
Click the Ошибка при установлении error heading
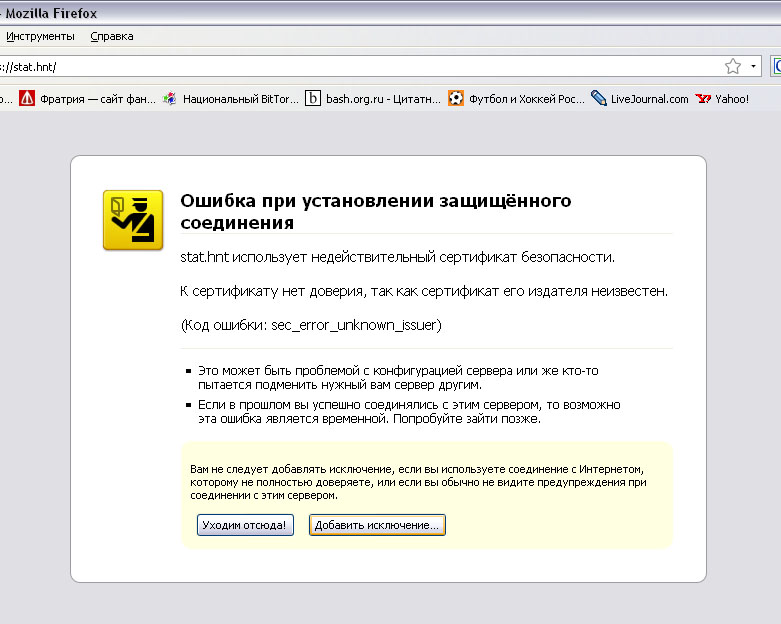point(375,211)
